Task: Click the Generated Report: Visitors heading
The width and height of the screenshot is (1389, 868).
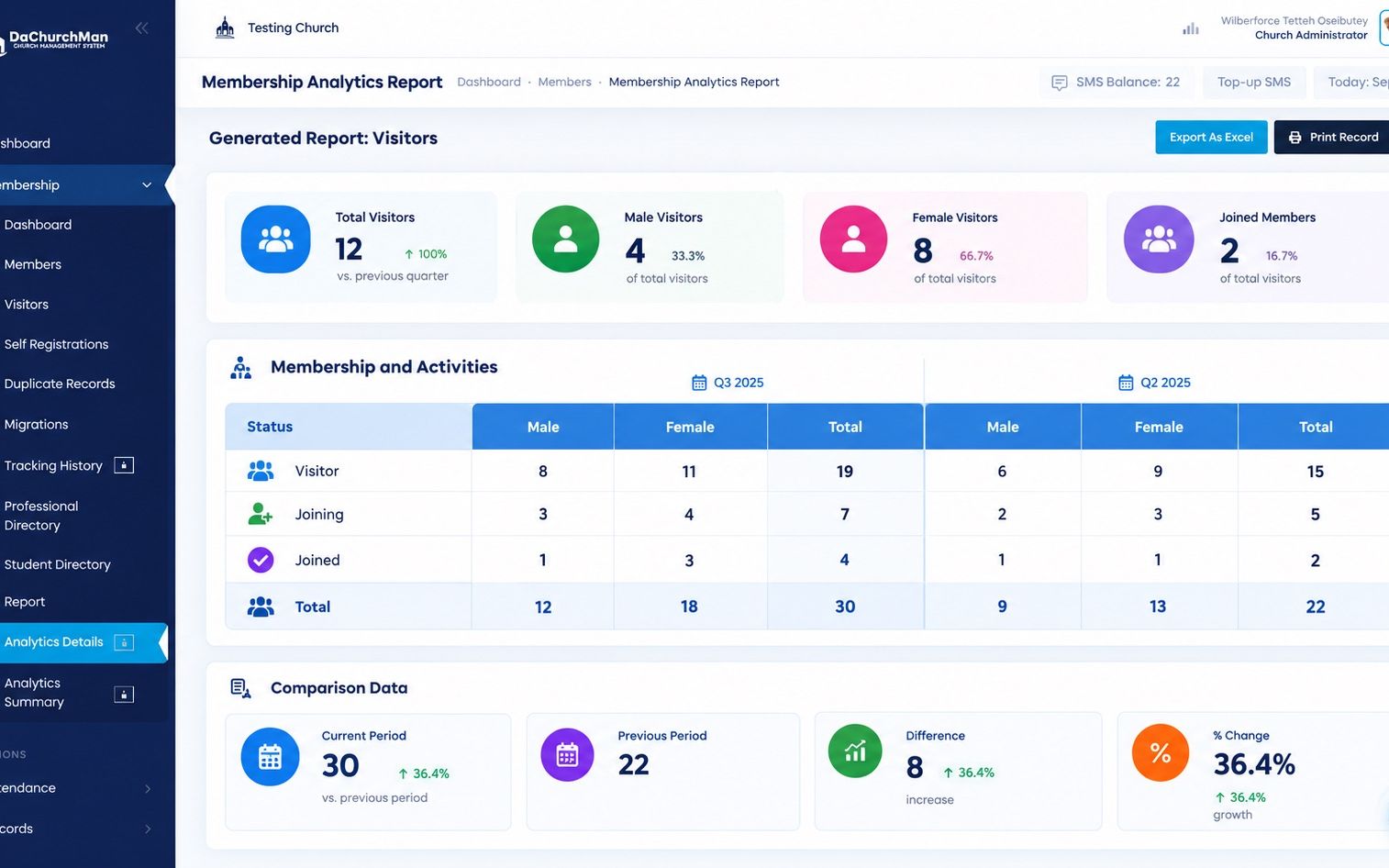Action: (323, 139)
